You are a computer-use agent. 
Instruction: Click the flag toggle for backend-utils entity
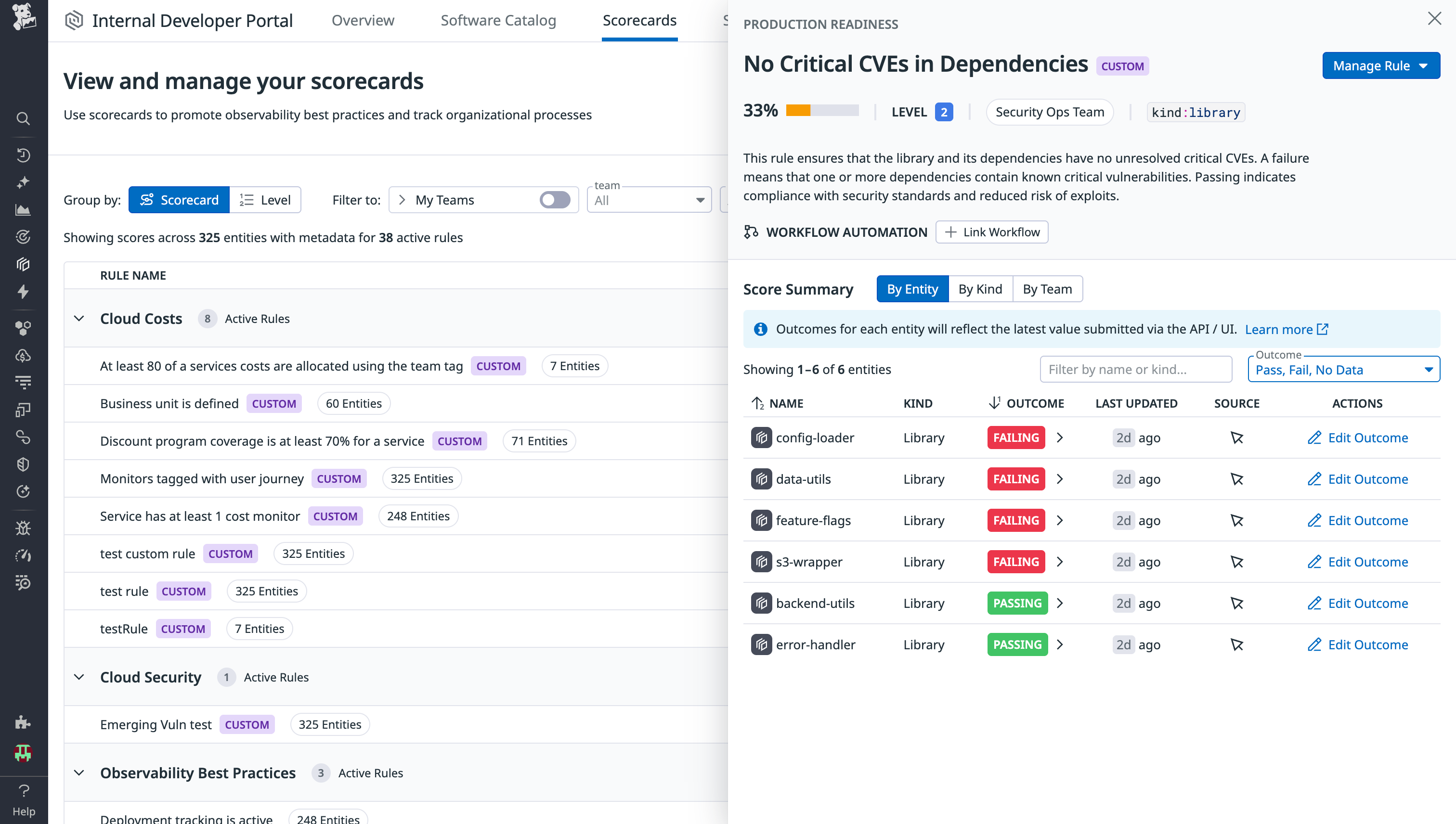[x=1237, y=603]
